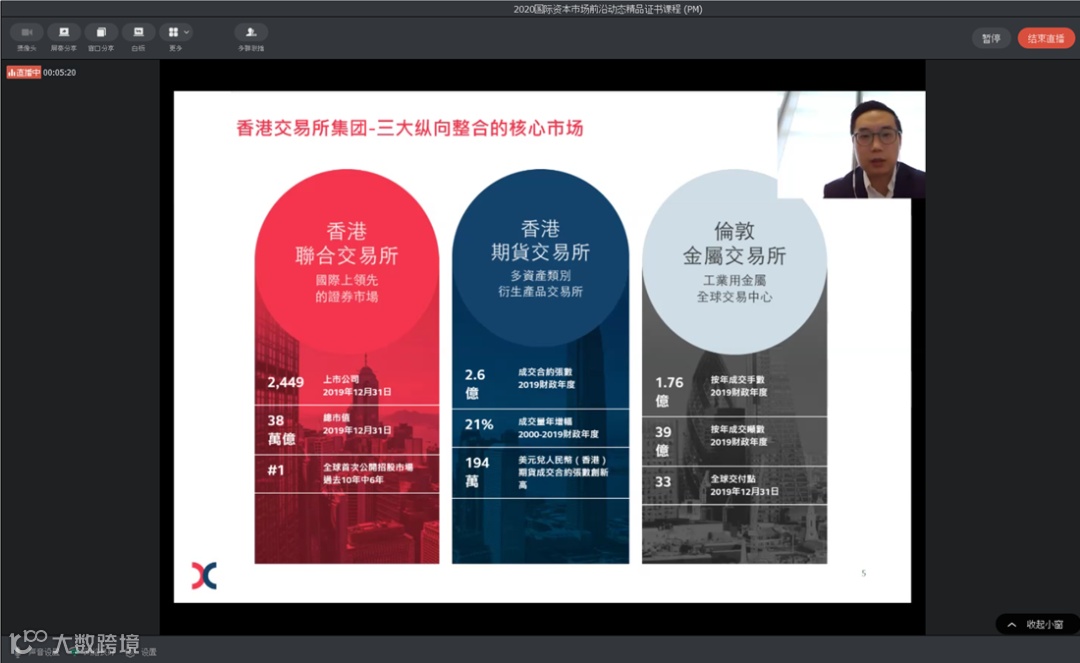End the live broadcast (结束直播)
Image resolution: width=1080 pixels, height=663 pixels.
pyautogui.click(x=1046, y=39)
